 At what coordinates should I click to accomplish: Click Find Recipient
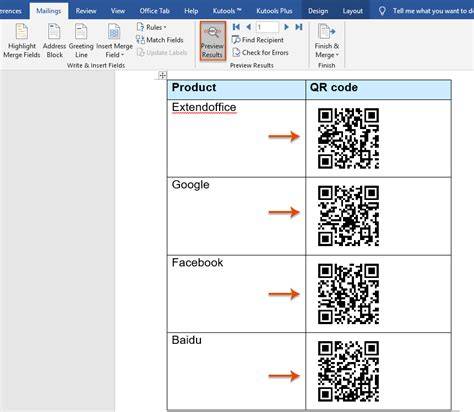pos(258,40)
